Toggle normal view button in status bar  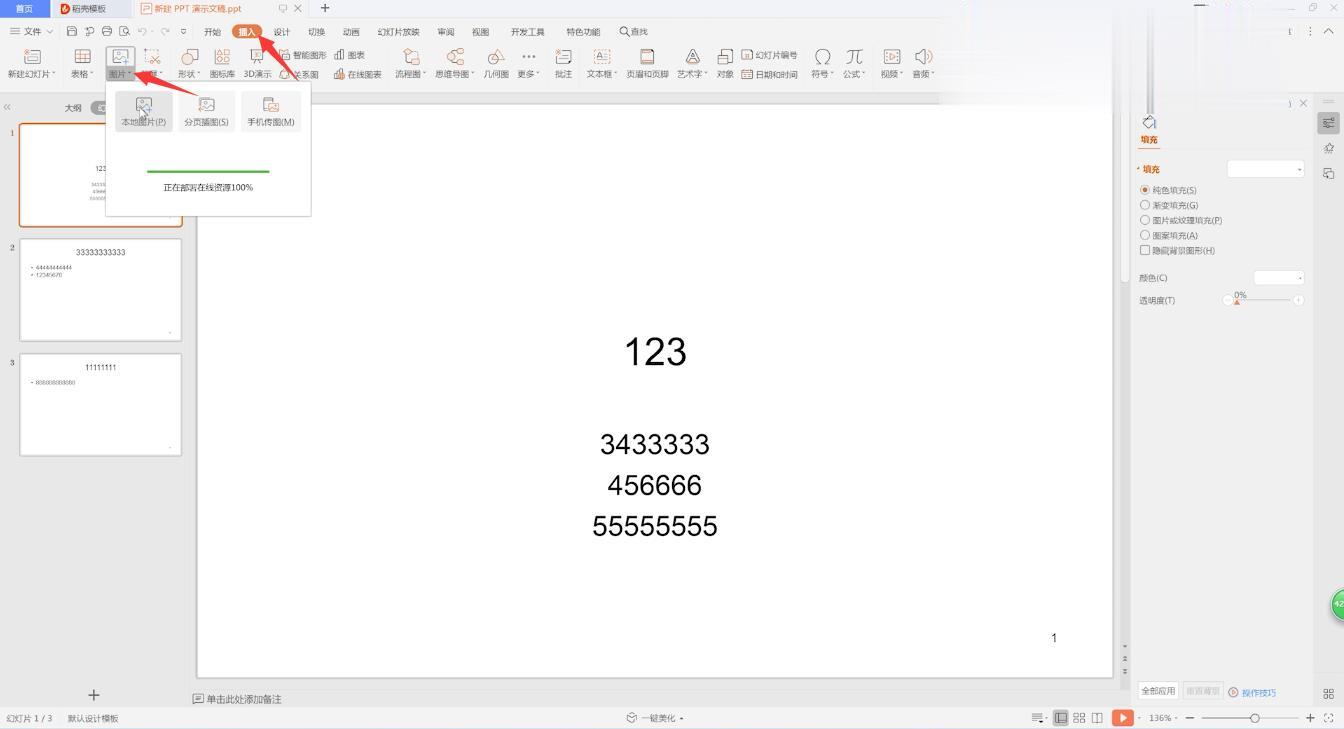coord(1061,718)
